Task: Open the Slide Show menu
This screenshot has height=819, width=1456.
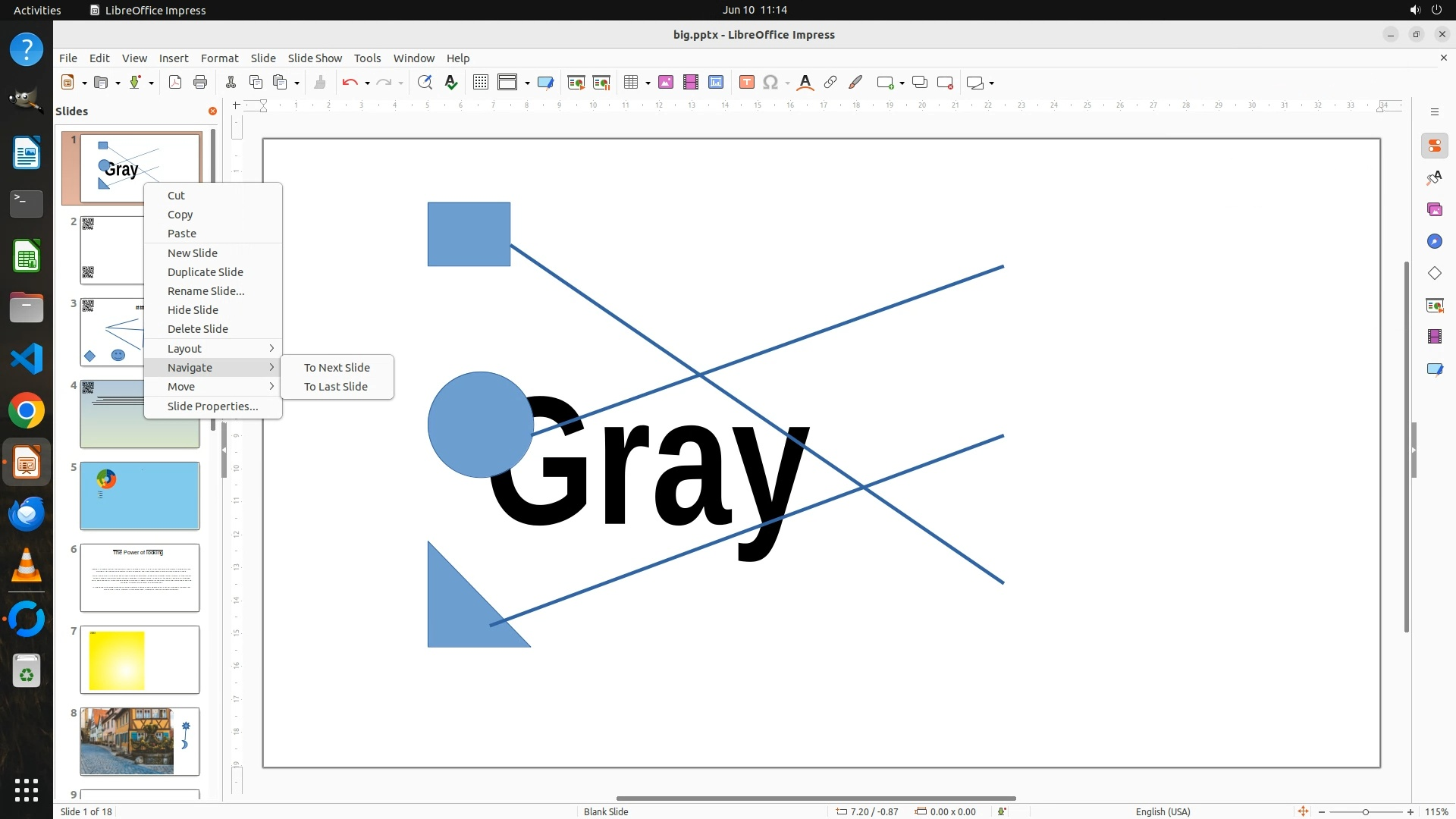Action: tap(315, 58)
